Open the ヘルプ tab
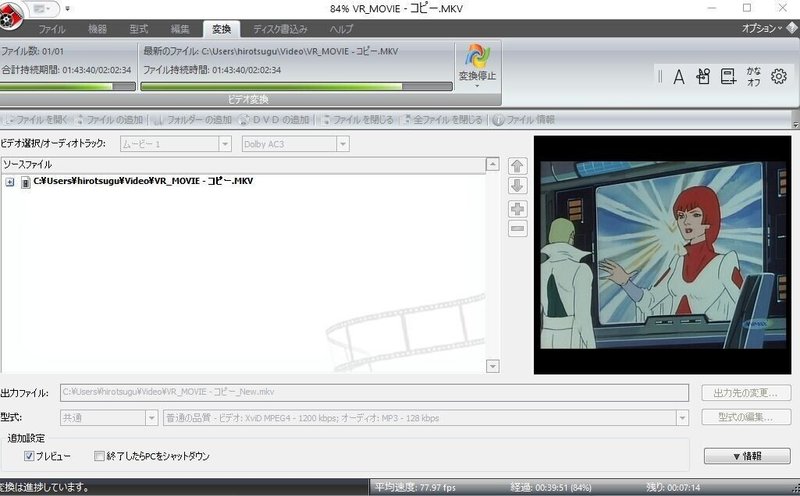Screen dimensions: 800x496 click(x=341, y=29)
